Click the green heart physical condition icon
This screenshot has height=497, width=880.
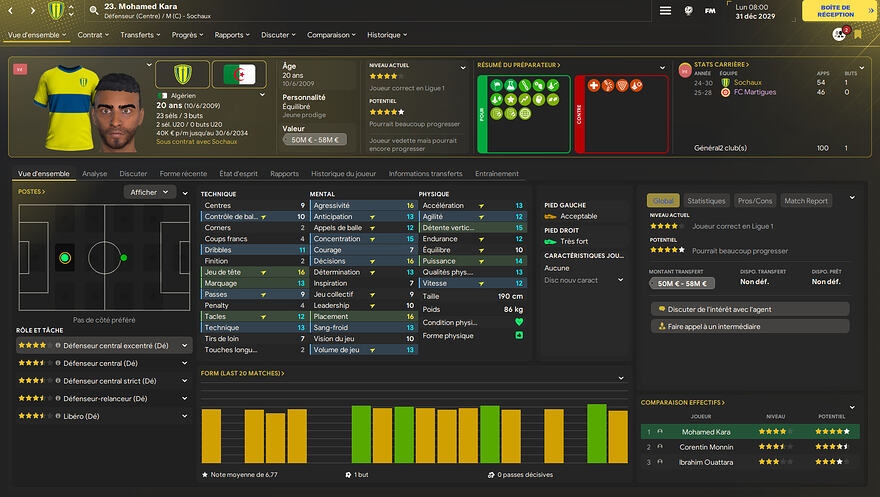pos(519,322)
